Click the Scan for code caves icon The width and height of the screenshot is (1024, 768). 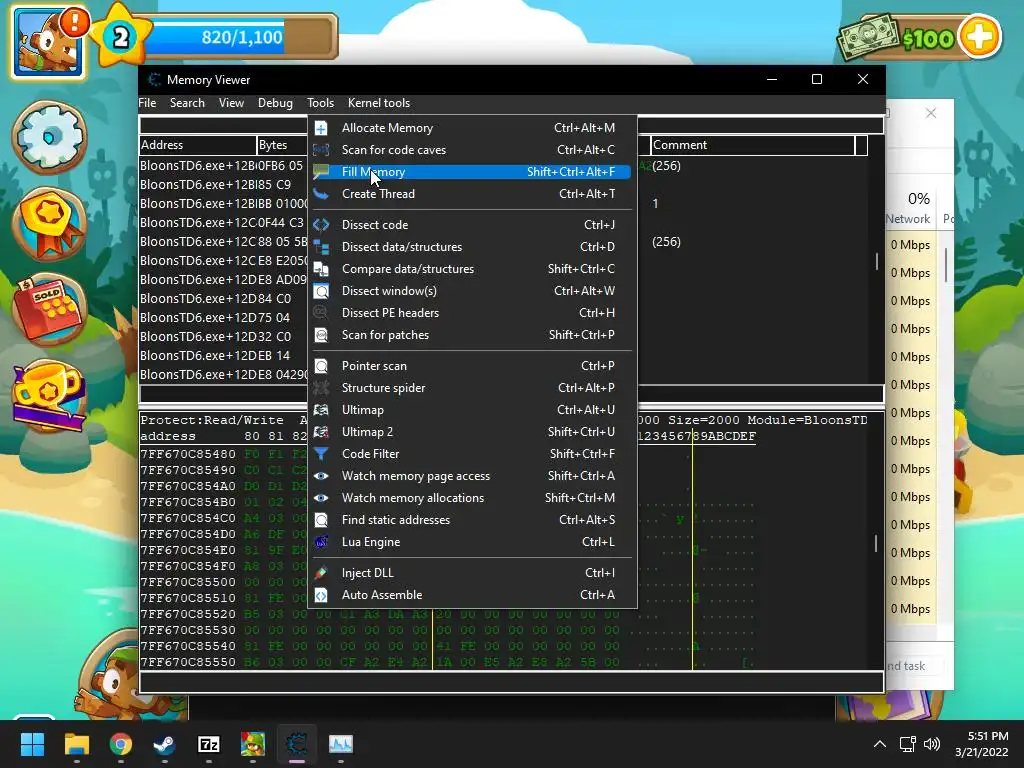321,150
